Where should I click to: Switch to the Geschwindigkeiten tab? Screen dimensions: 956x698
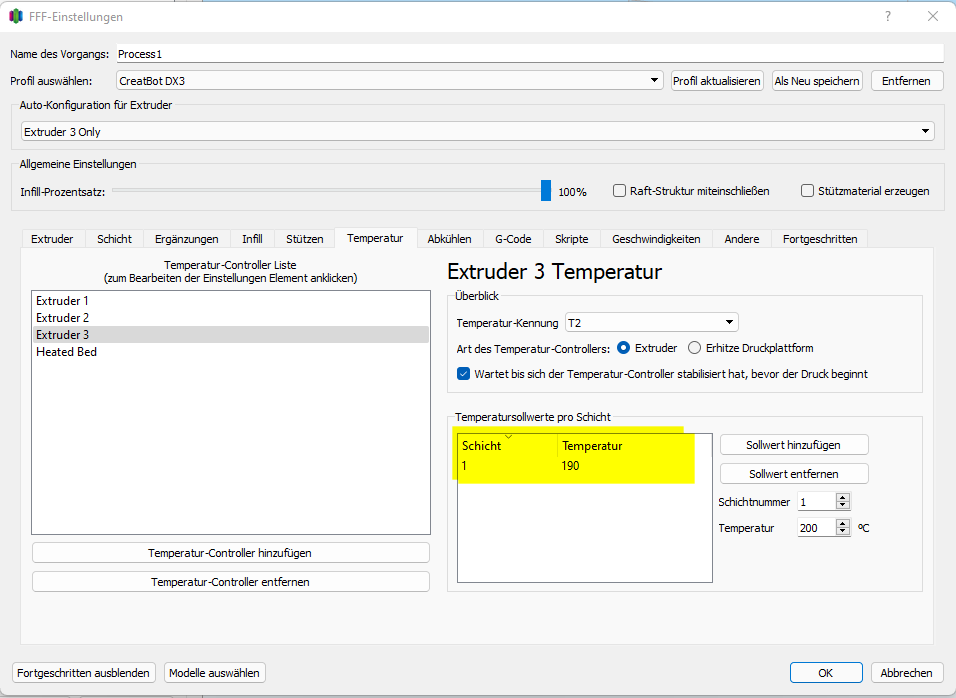[656, 239]
